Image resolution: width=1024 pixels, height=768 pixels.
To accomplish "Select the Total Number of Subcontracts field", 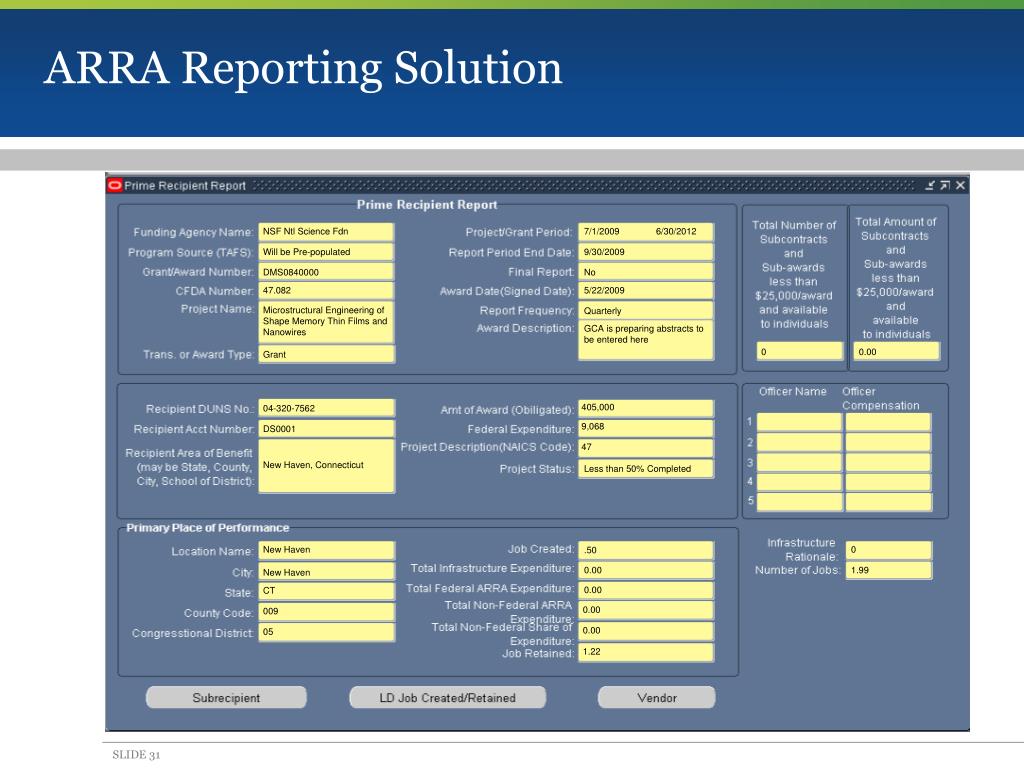I will click(x=800, y=351).
